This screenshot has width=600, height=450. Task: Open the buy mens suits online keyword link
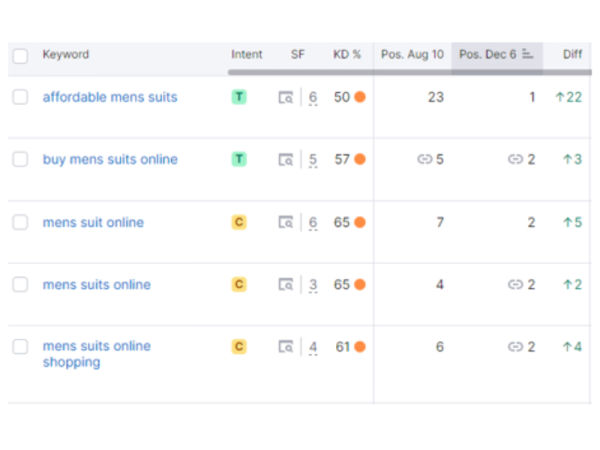pyautogui.click(x=110, y=160)
